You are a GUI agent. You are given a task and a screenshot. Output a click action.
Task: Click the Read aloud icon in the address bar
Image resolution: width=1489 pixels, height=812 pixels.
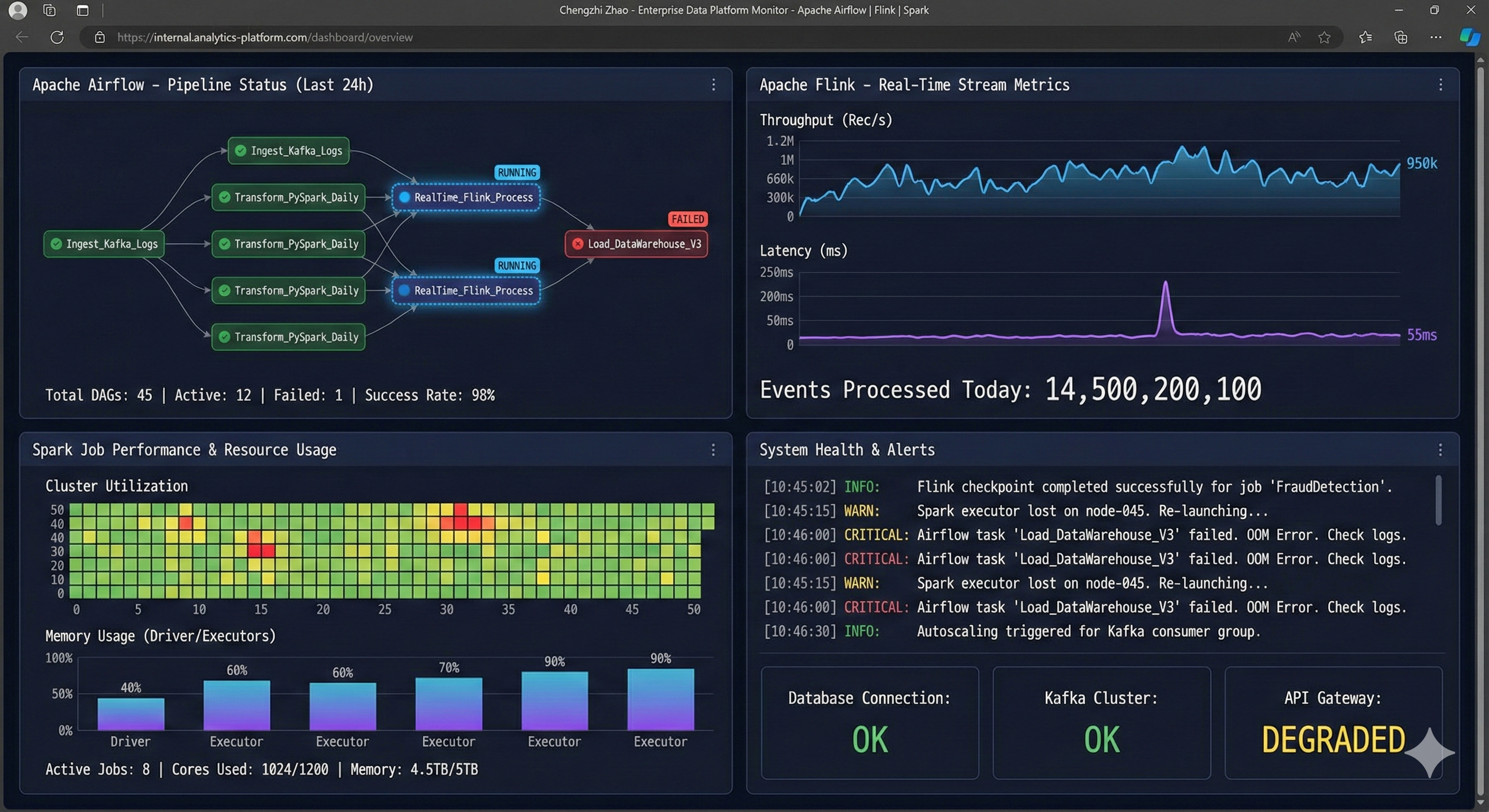(x=1294, y=38)
